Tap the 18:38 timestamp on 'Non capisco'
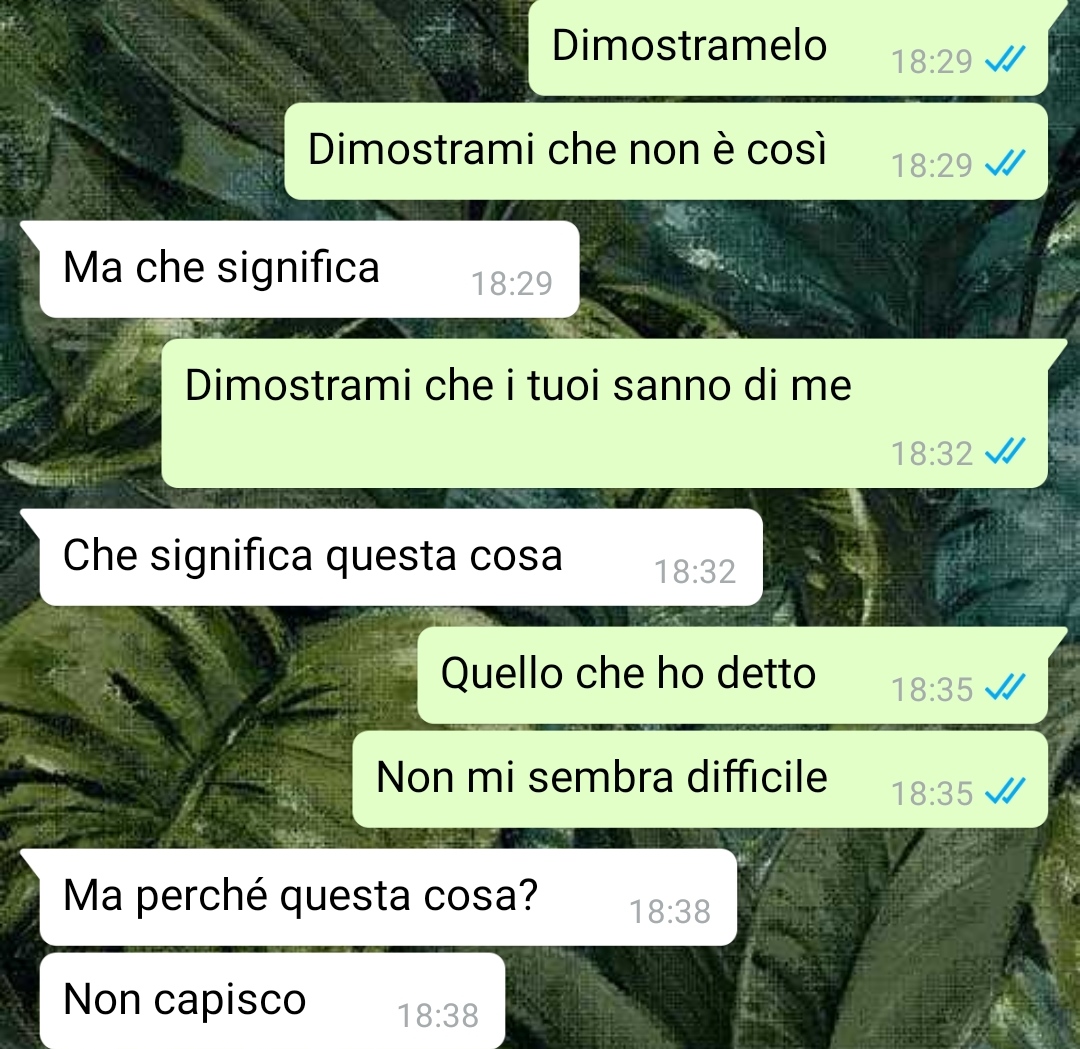 [x=438, y=1016]
